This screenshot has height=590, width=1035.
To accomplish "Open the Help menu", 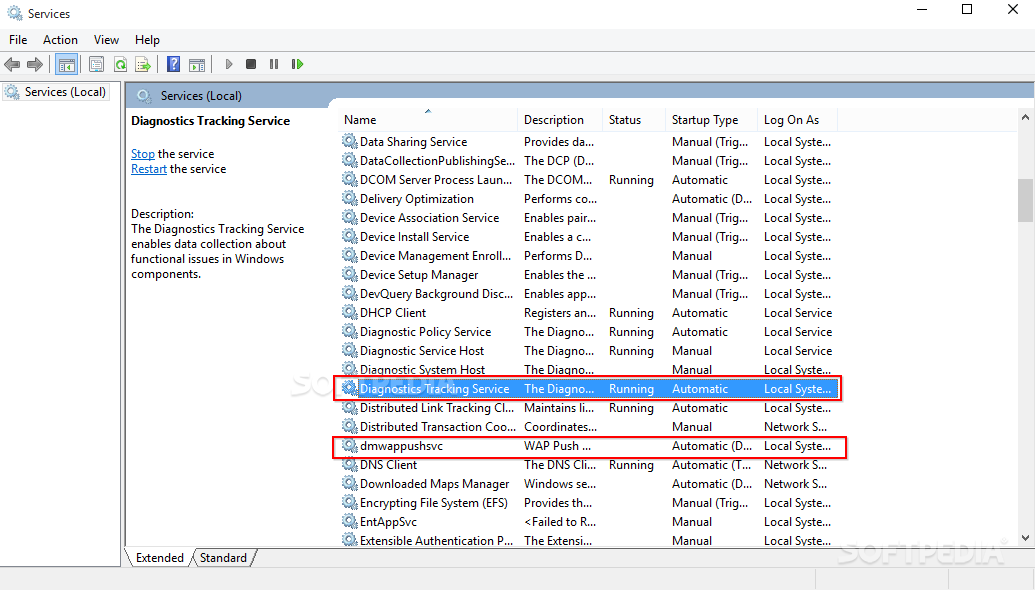I will (x=147, y=40).
